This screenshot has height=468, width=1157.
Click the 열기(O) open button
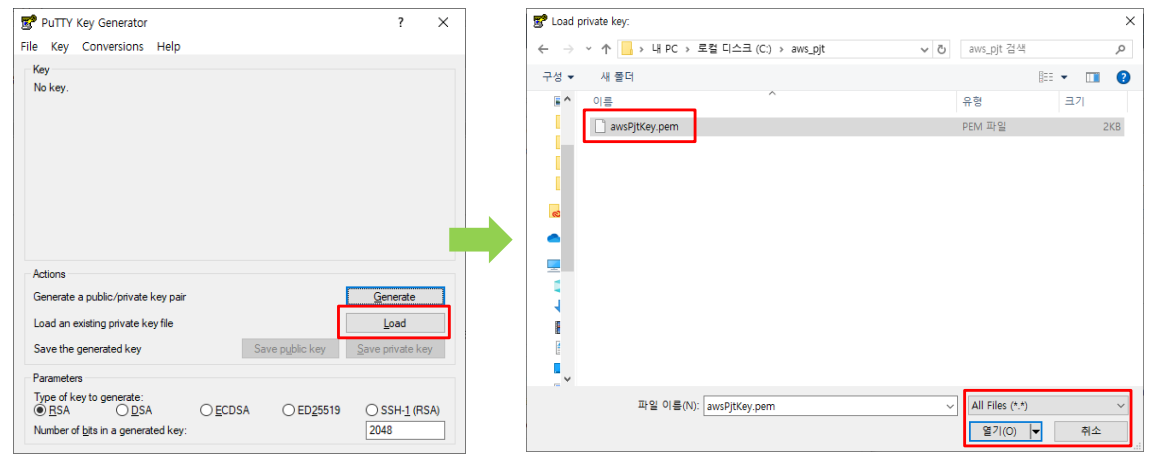tap(999, 431)
